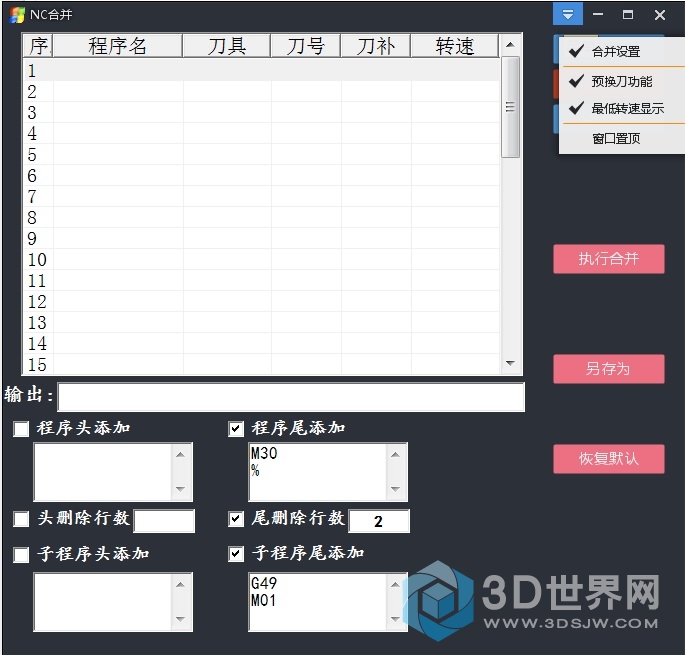Click the M01 line in sub-program tail
Image resolution: width=685 pixels, height=655 pixels.
point(263,600)
